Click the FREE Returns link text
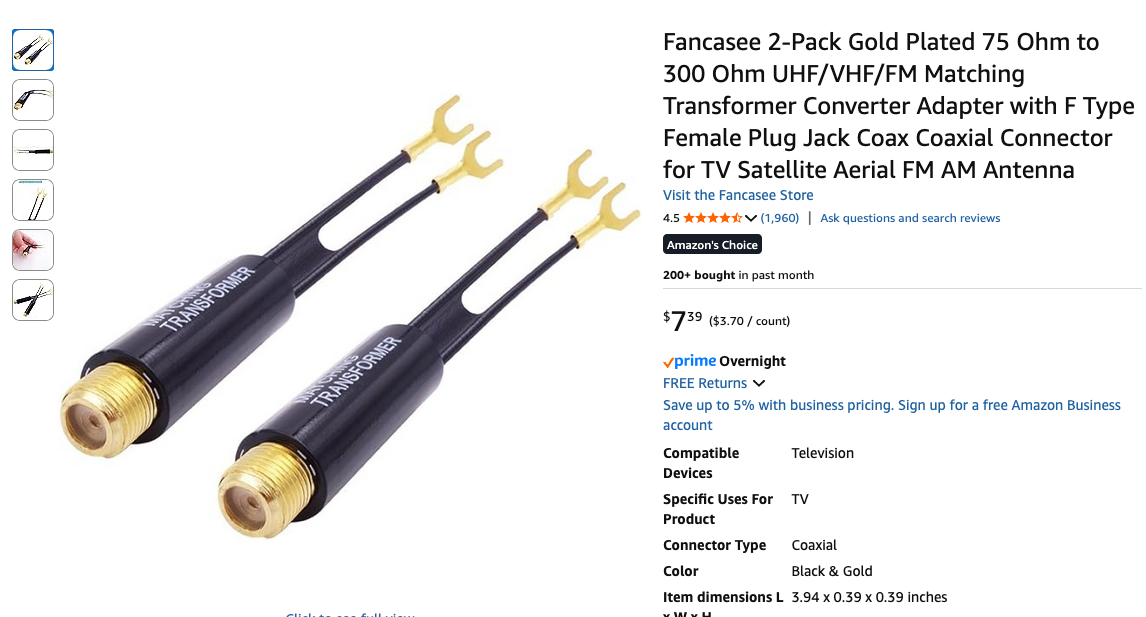 click(705, 383)
